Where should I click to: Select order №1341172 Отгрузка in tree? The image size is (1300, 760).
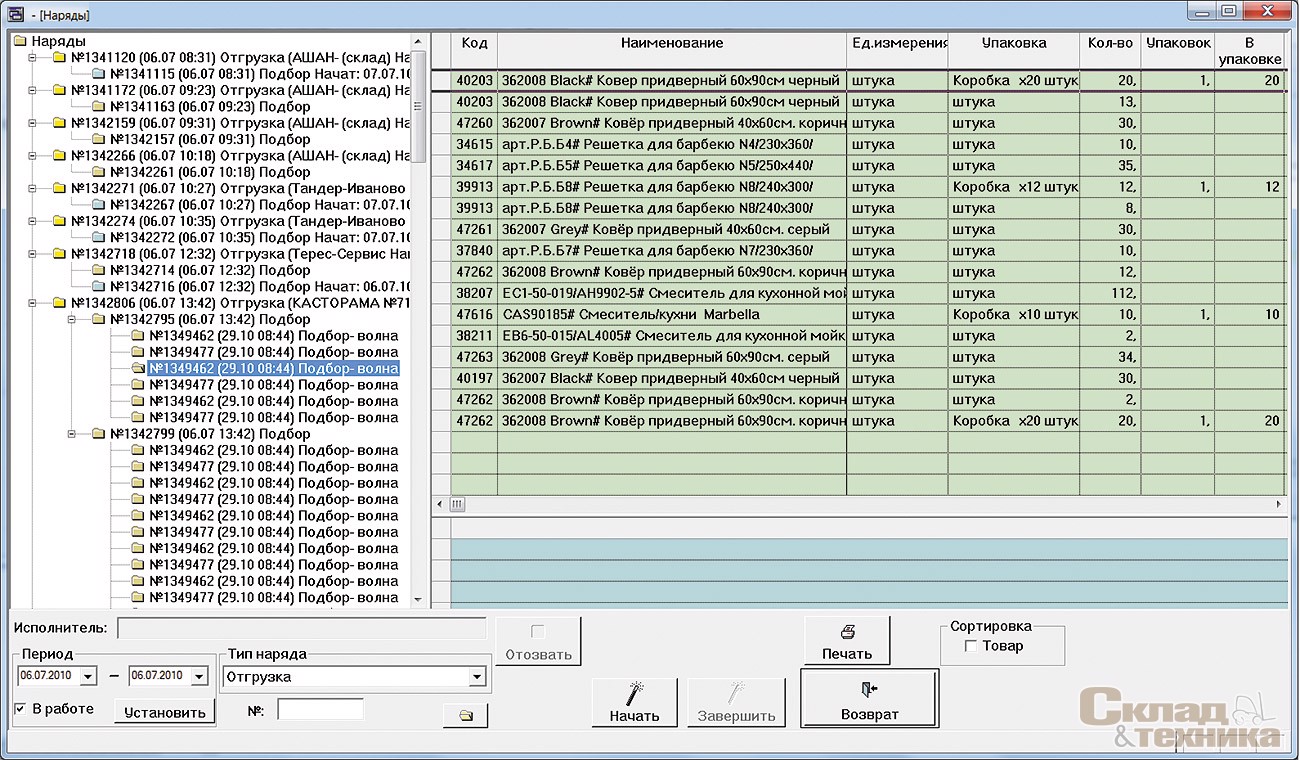point(240,90)
